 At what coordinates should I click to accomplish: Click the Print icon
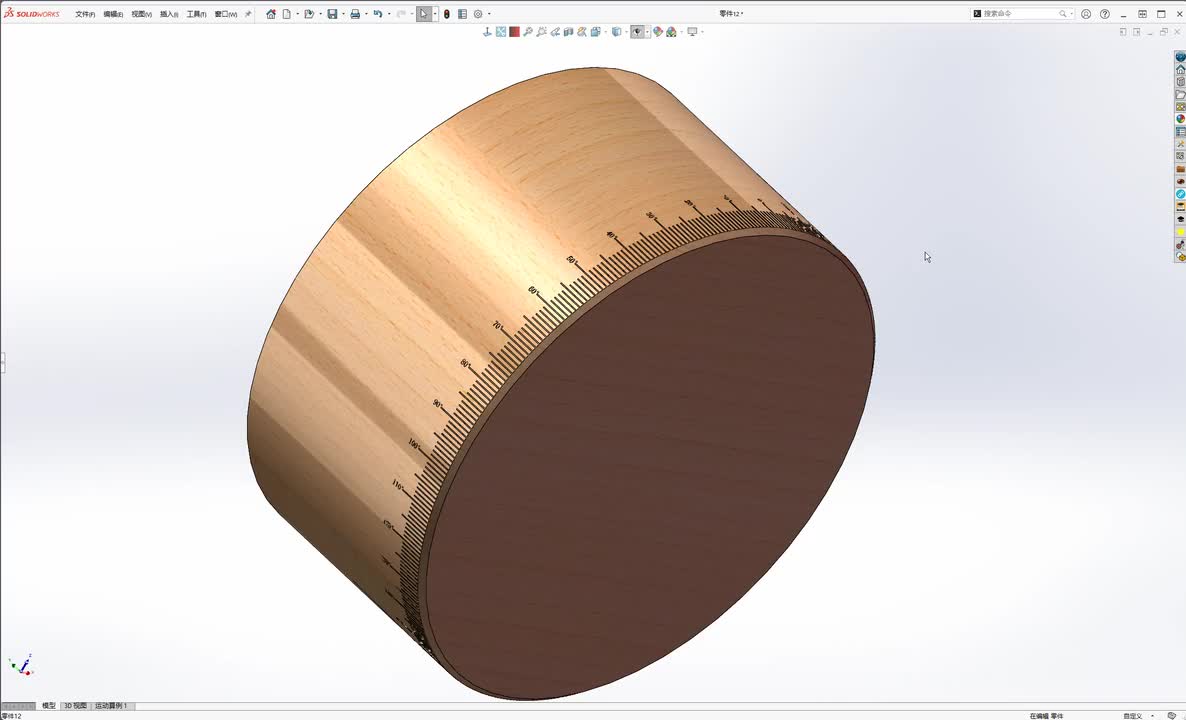click(355, 14)
